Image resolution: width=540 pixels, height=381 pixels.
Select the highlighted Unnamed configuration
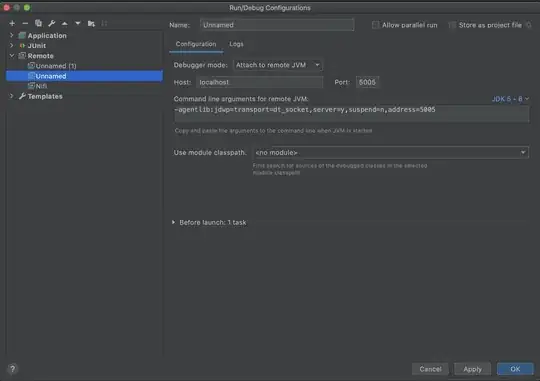[84, 76]
